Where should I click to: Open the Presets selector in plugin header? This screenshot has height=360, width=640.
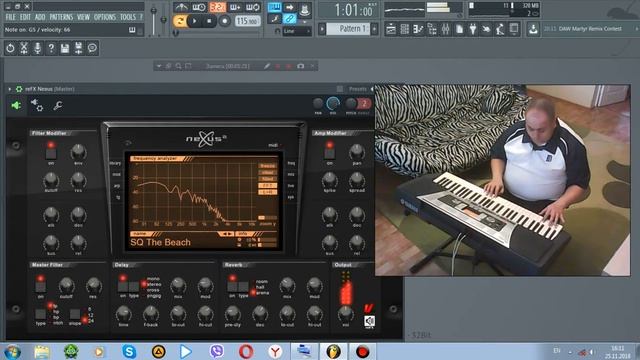tap(358, 89)
